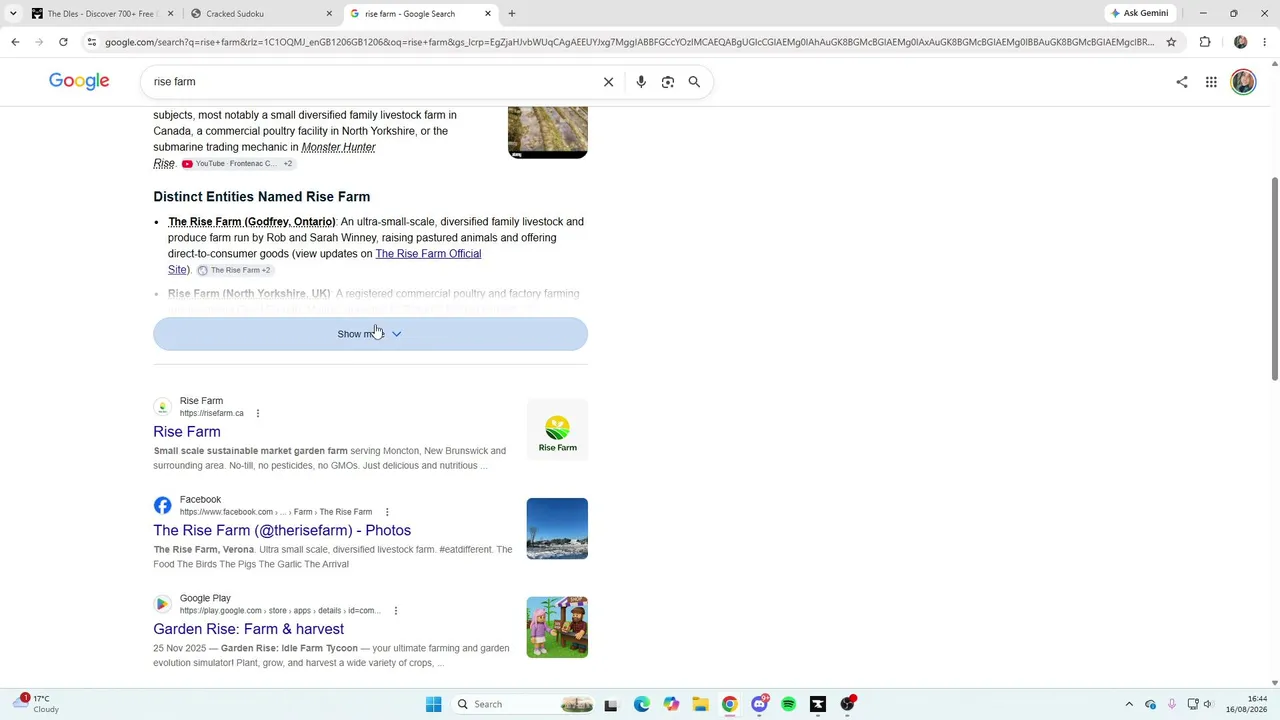This screenshot has width=1280, height=720.
Task: Bookmark this page with the star icon
Action: coord(1171,42)
